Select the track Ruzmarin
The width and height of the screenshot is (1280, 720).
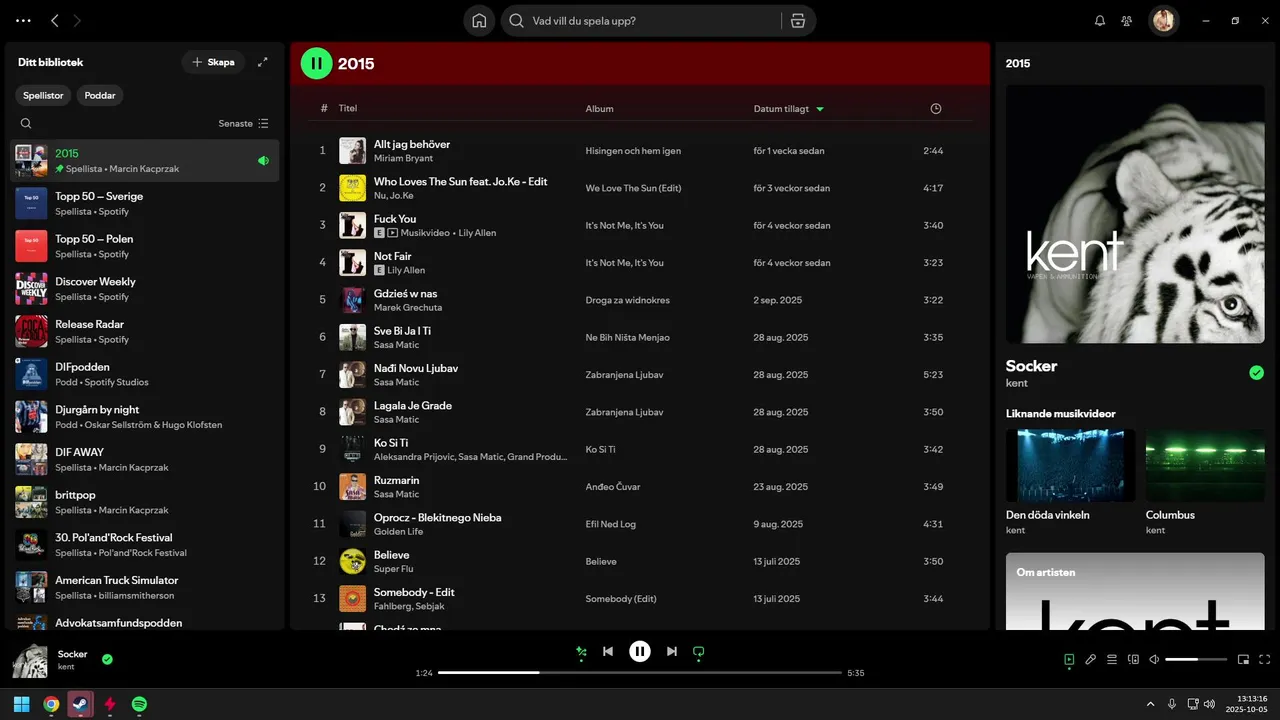click(396, 480)
